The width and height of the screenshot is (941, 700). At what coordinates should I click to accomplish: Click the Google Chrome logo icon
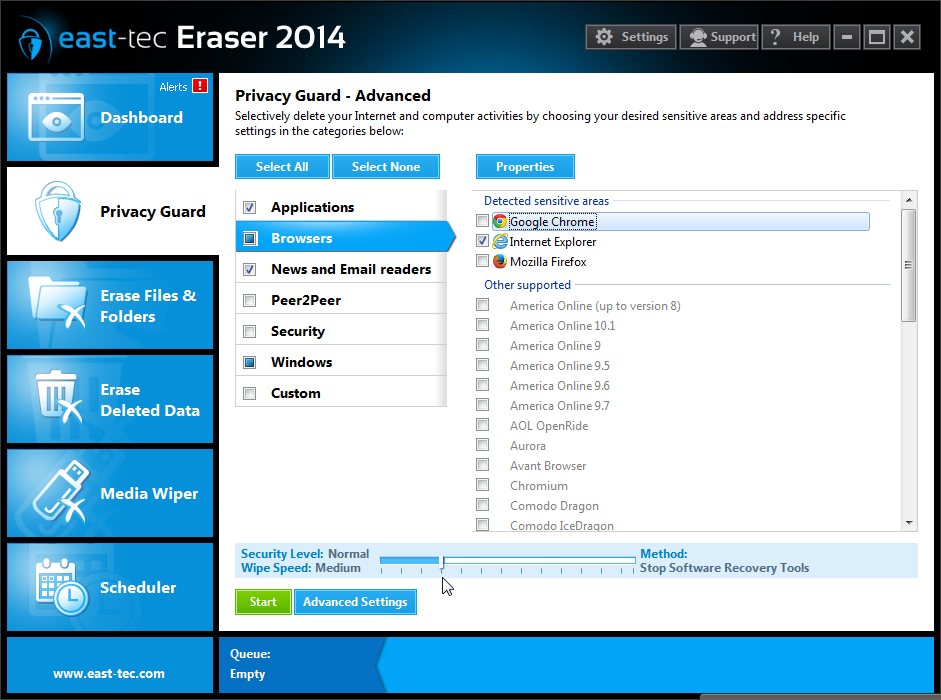pos(500,222)
